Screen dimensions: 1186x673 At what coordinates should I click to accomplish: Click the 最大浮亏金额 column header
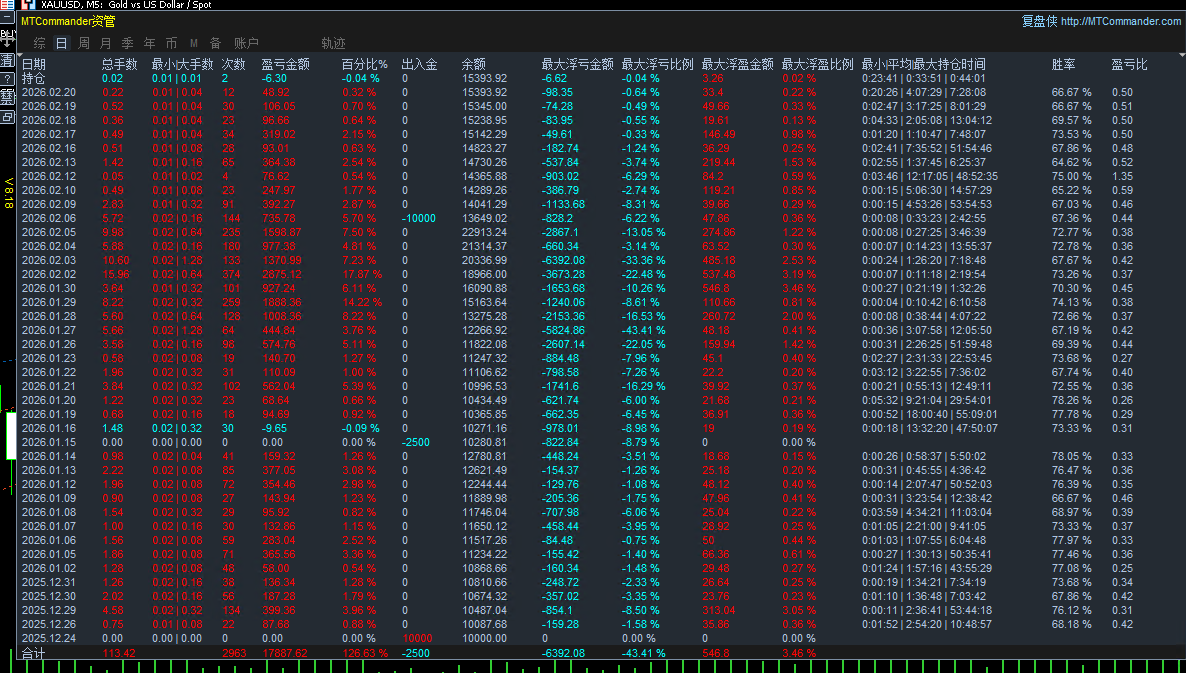point(578,64)
